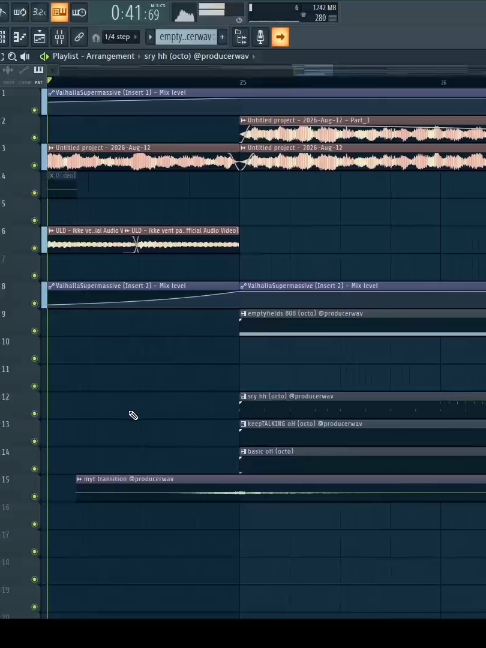This screenshot has width=486, height=648.
Task: Open Untitled project Part_1 clip menu icon
Action: click(243, 120)
